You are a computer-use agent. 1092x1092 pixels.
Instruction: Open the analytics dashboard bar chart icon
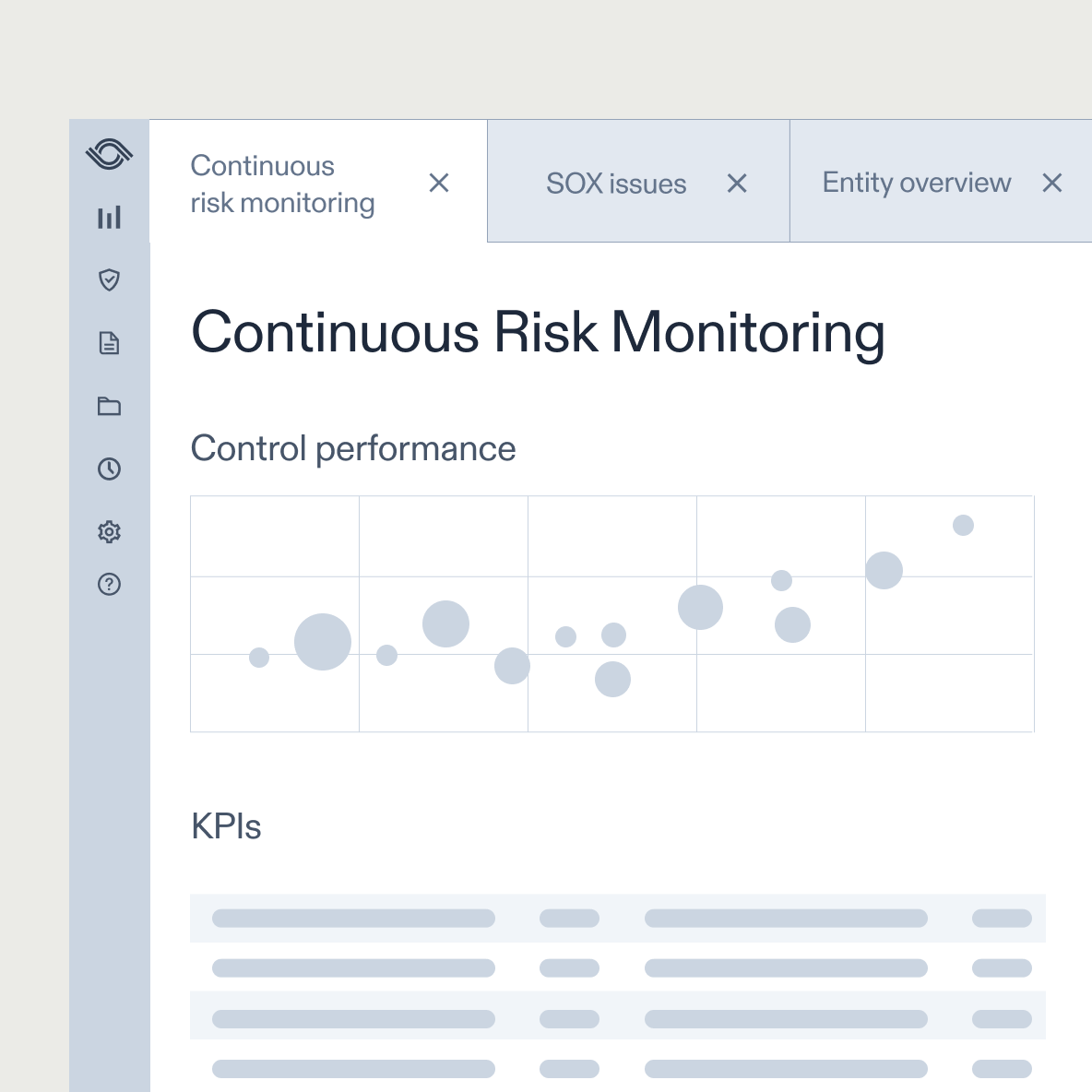click(x=110, y=218)
